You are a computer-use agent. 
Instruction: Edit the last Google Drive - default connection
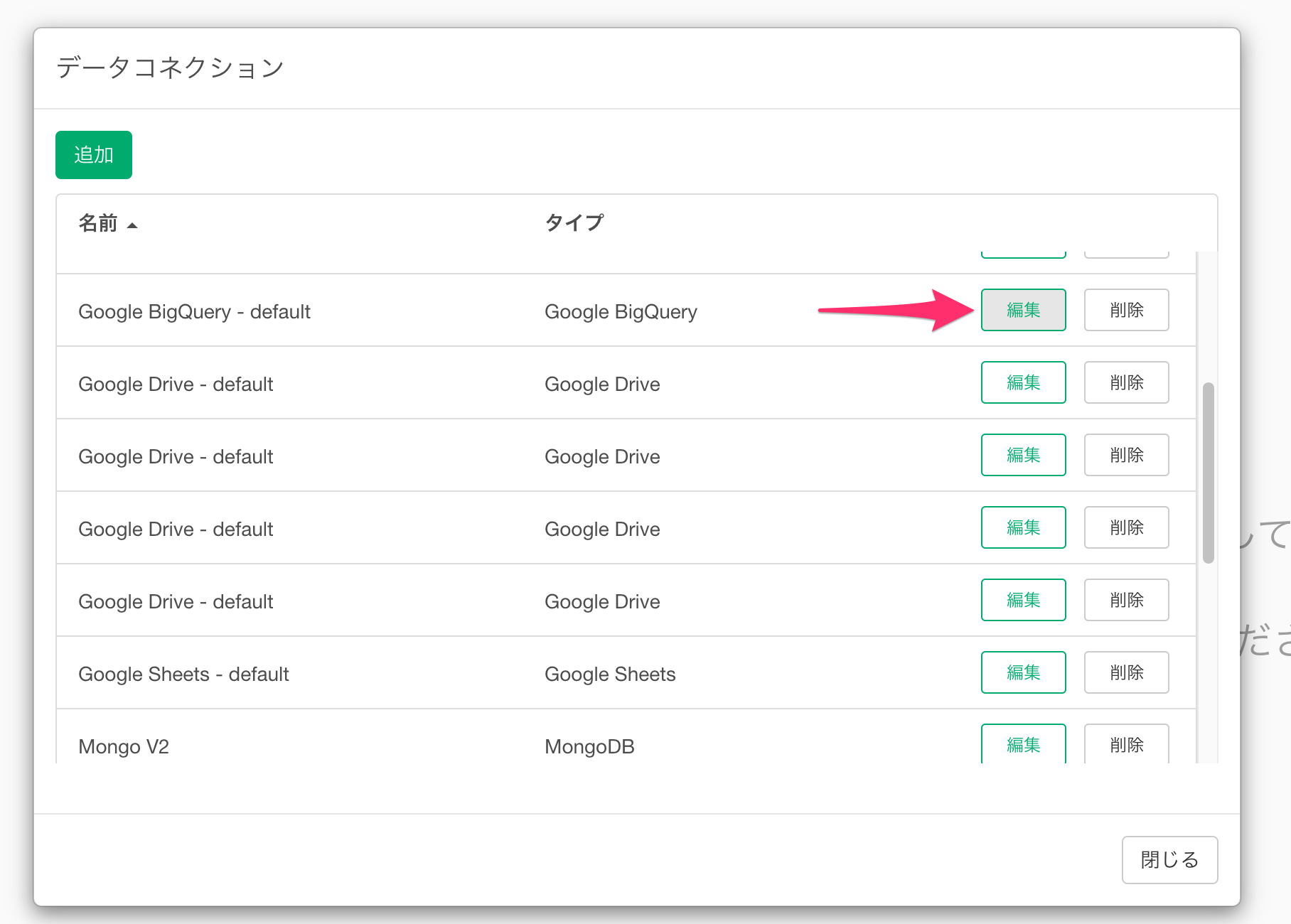(1024, 600)
